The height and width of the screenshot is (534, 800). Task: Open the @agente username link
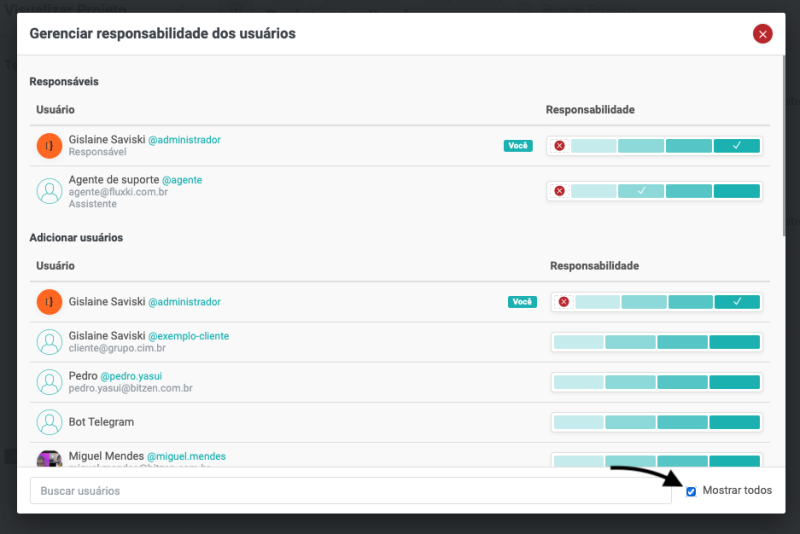pos(182,180)
